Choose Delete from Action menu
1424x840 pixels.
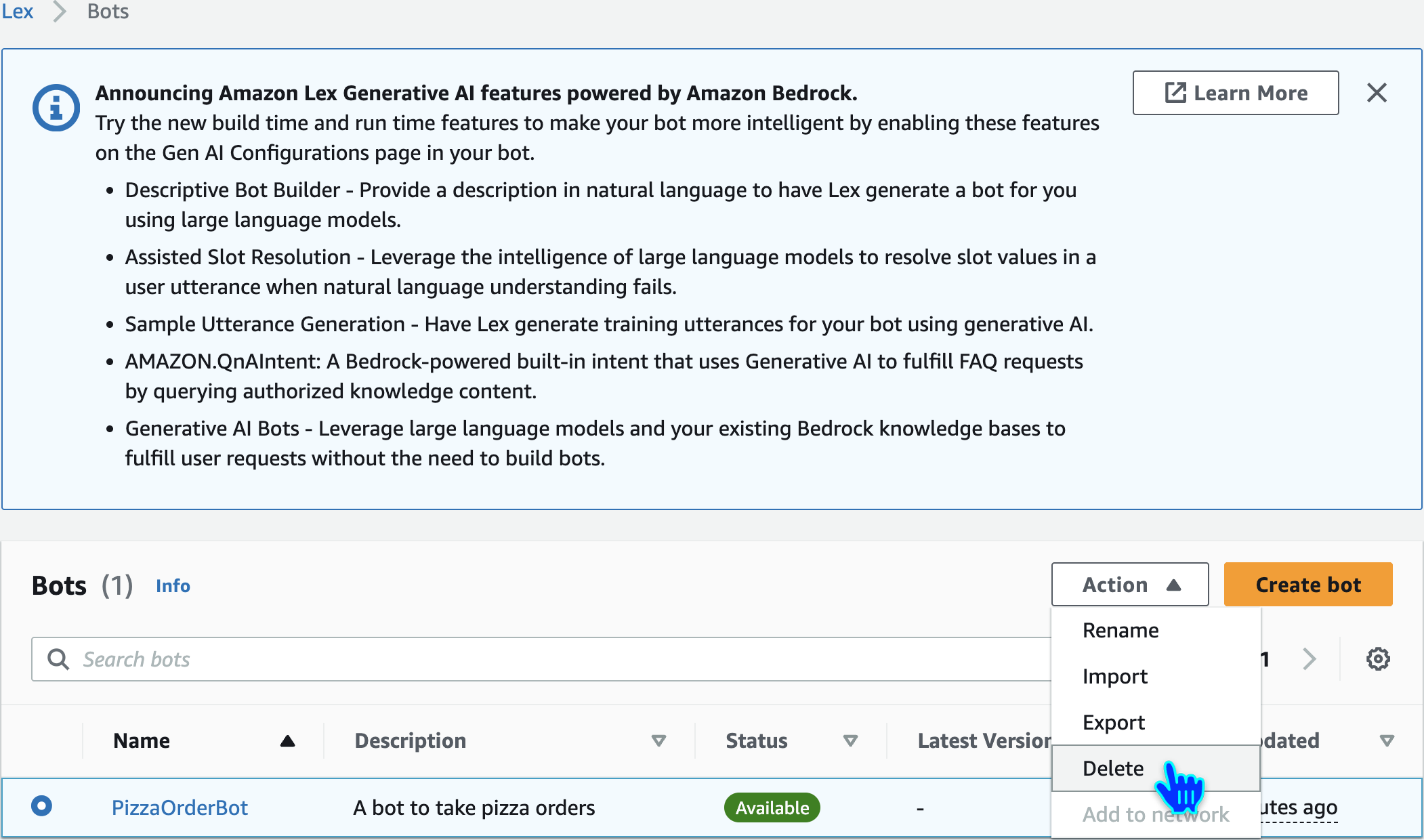[x=1112, y=769]
